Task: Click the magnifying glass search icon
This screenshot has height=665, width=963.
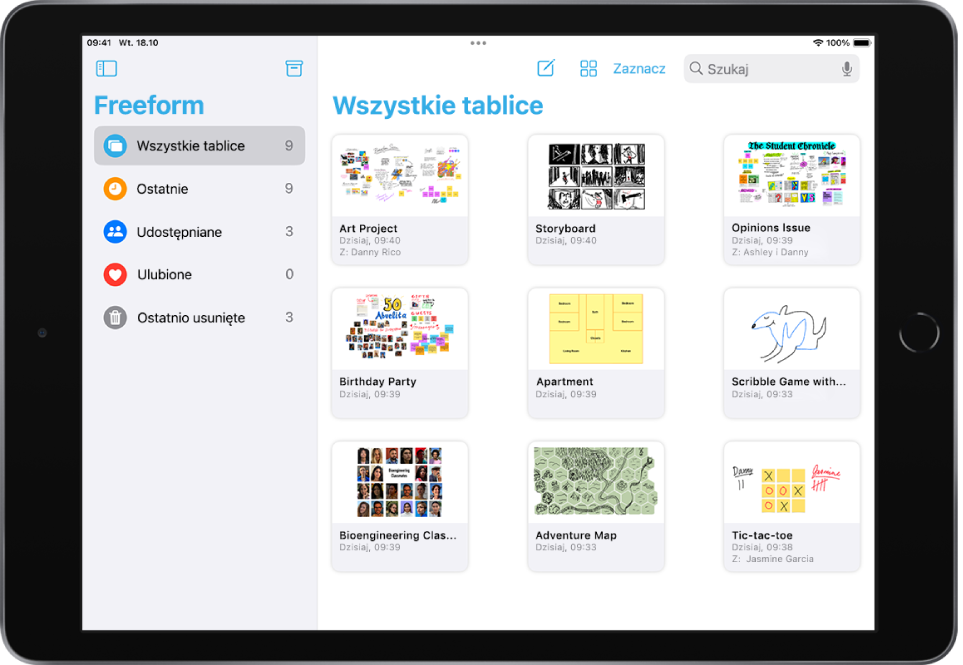Action: coord(696,68)
